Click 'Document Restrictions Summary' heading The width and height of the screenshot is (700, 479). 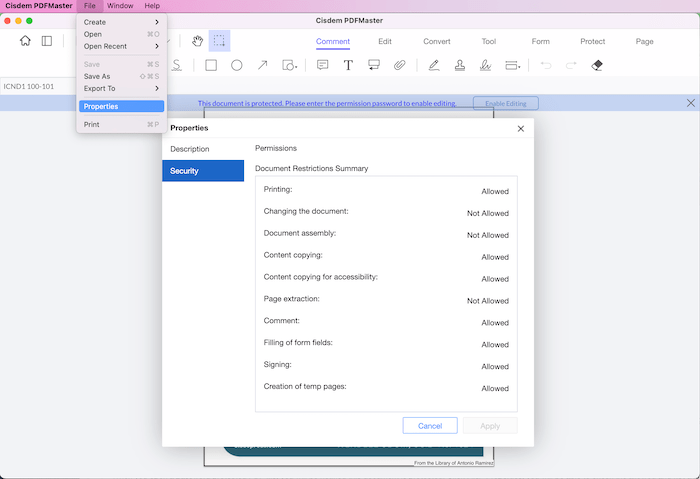pyautogui.click(x=312, y=168)
